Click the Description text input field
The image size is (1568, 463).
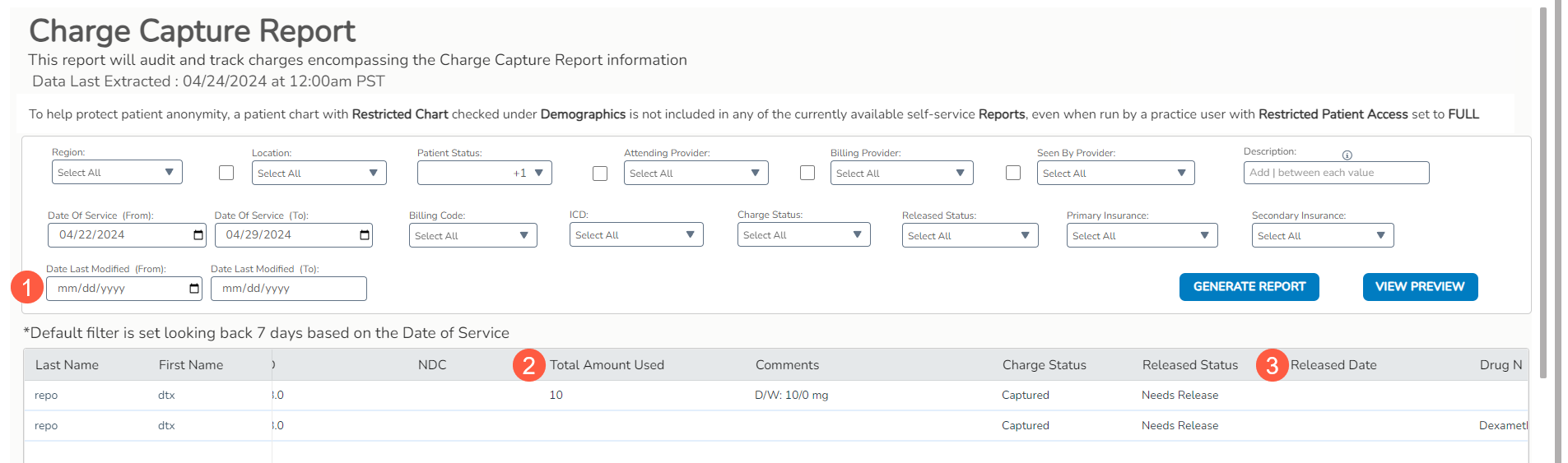click(x=1336, y=173)
